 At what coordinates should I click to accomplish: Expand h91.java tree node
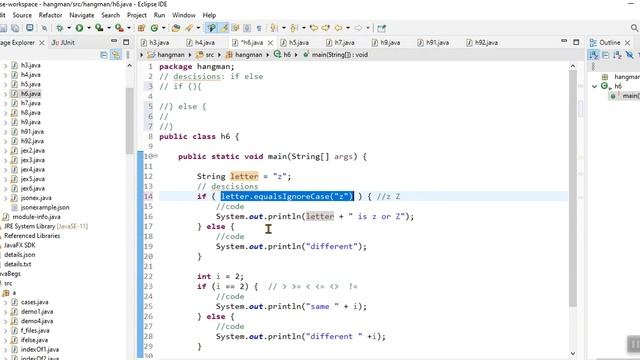pyautogui.click(x=5, y=132)
